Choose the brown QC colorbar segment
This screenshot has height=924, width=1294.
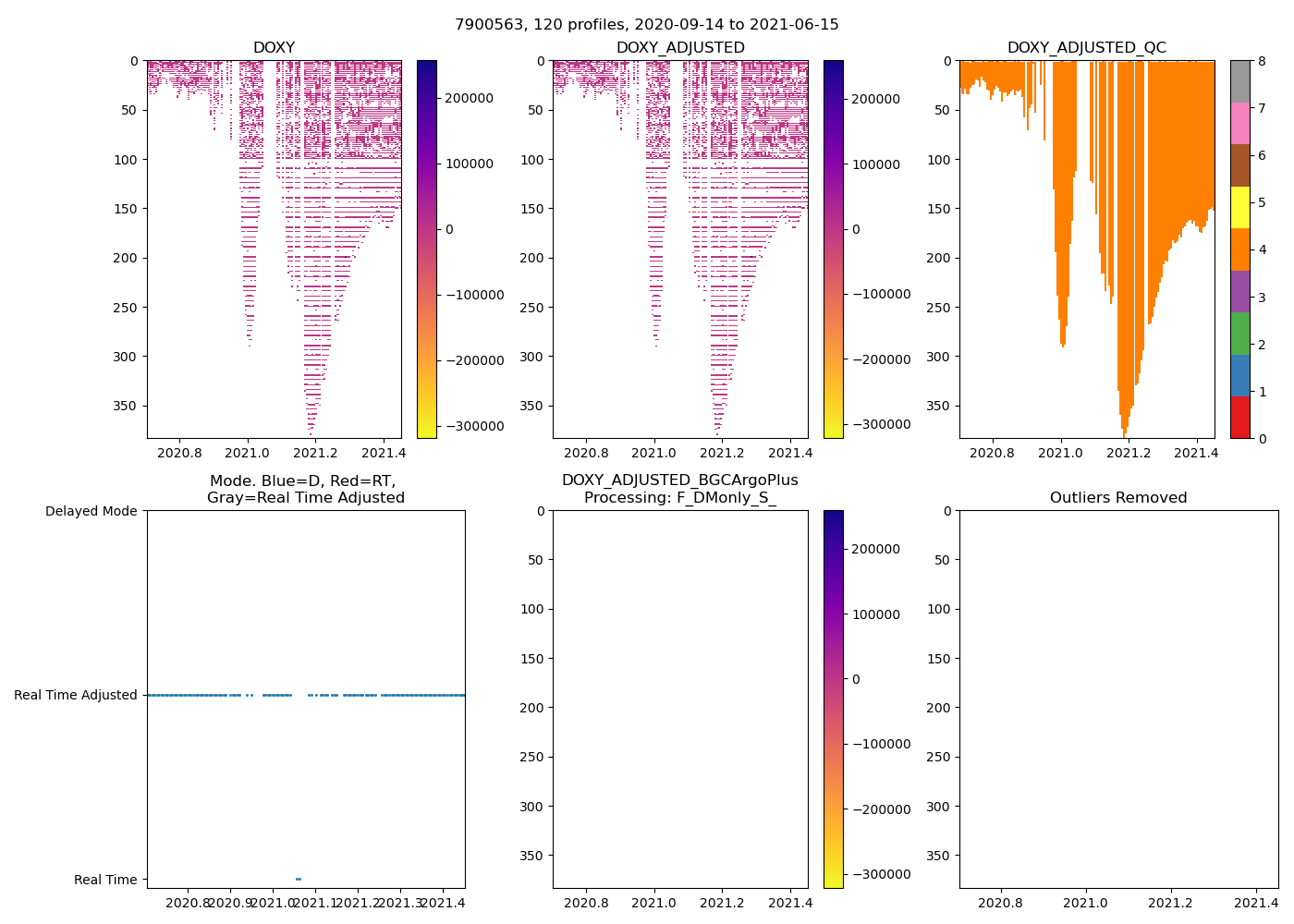point(1239,165)
